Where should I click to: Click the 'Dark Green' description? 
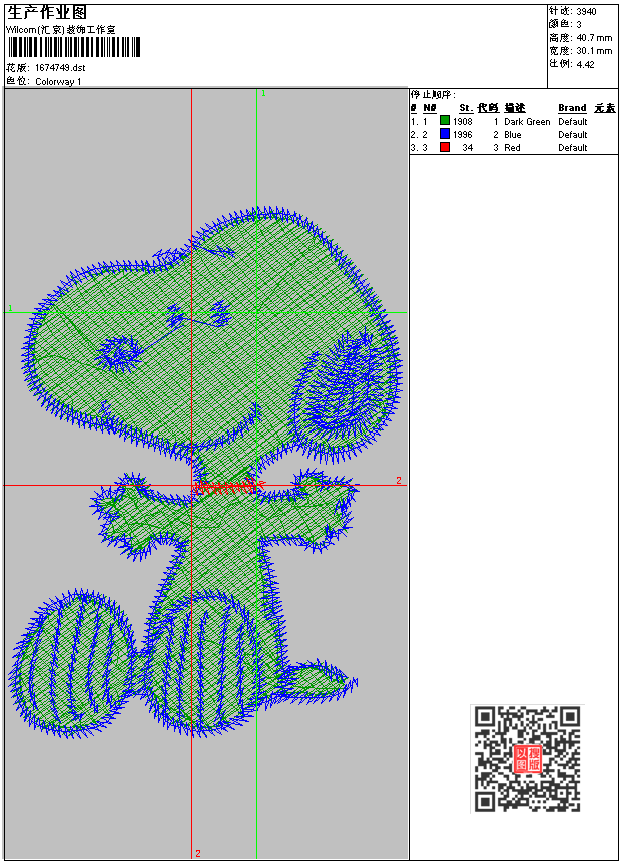(x=527, y=121)
